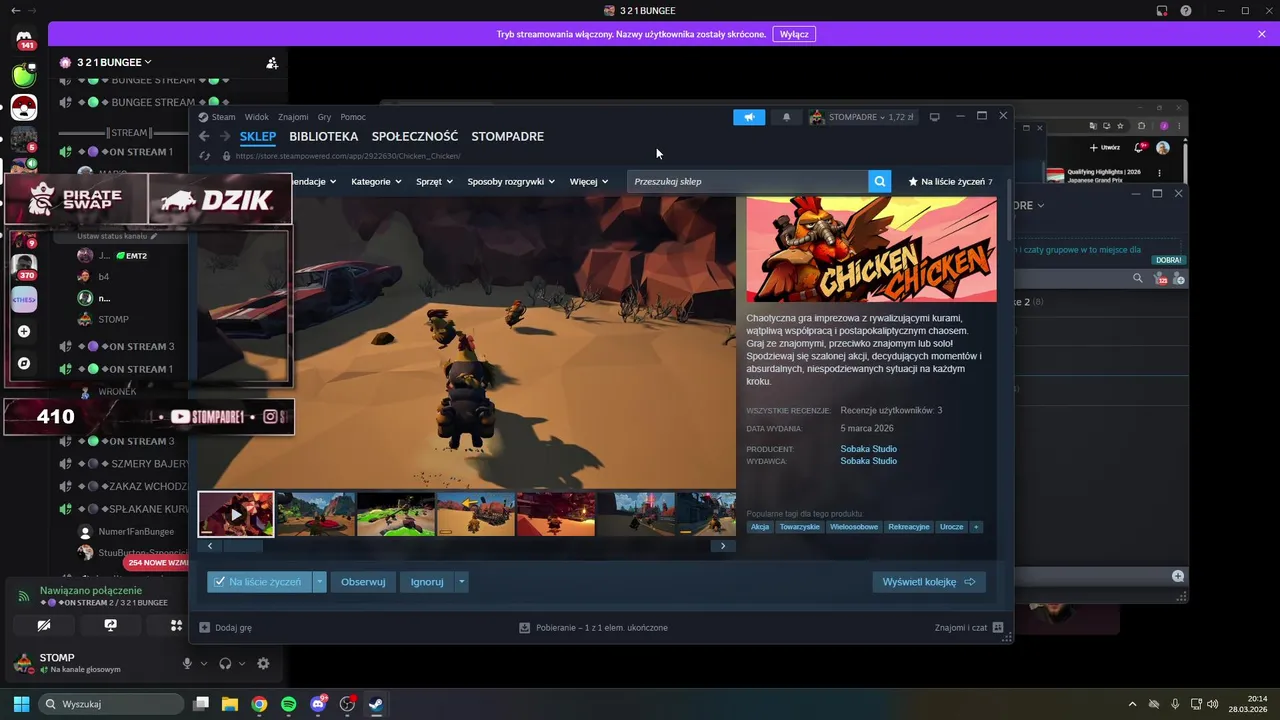Viewport: 1280px width, 720px height.
Task: Switch to the BIBLIOTEKA tab
Action: 324,136
